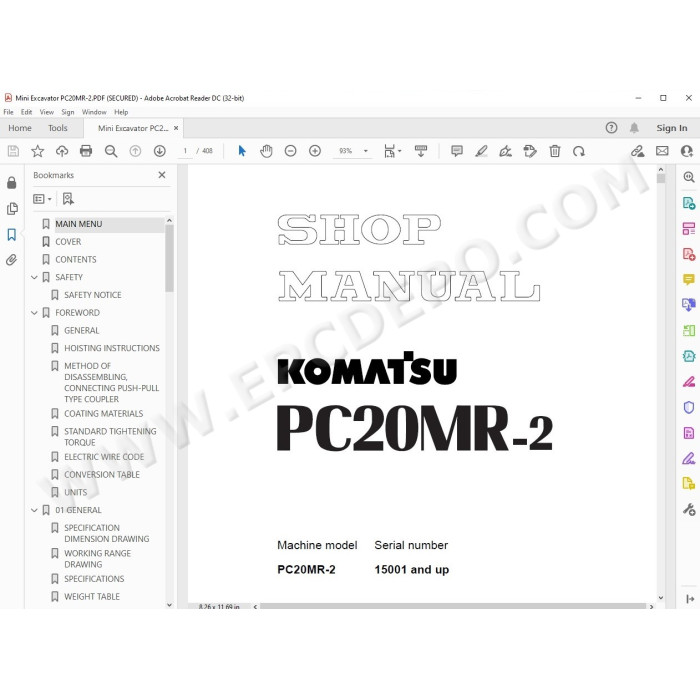Screen dimensions: 700x700
Task: Open the Find text magnifier
Action: click(111, 151)
